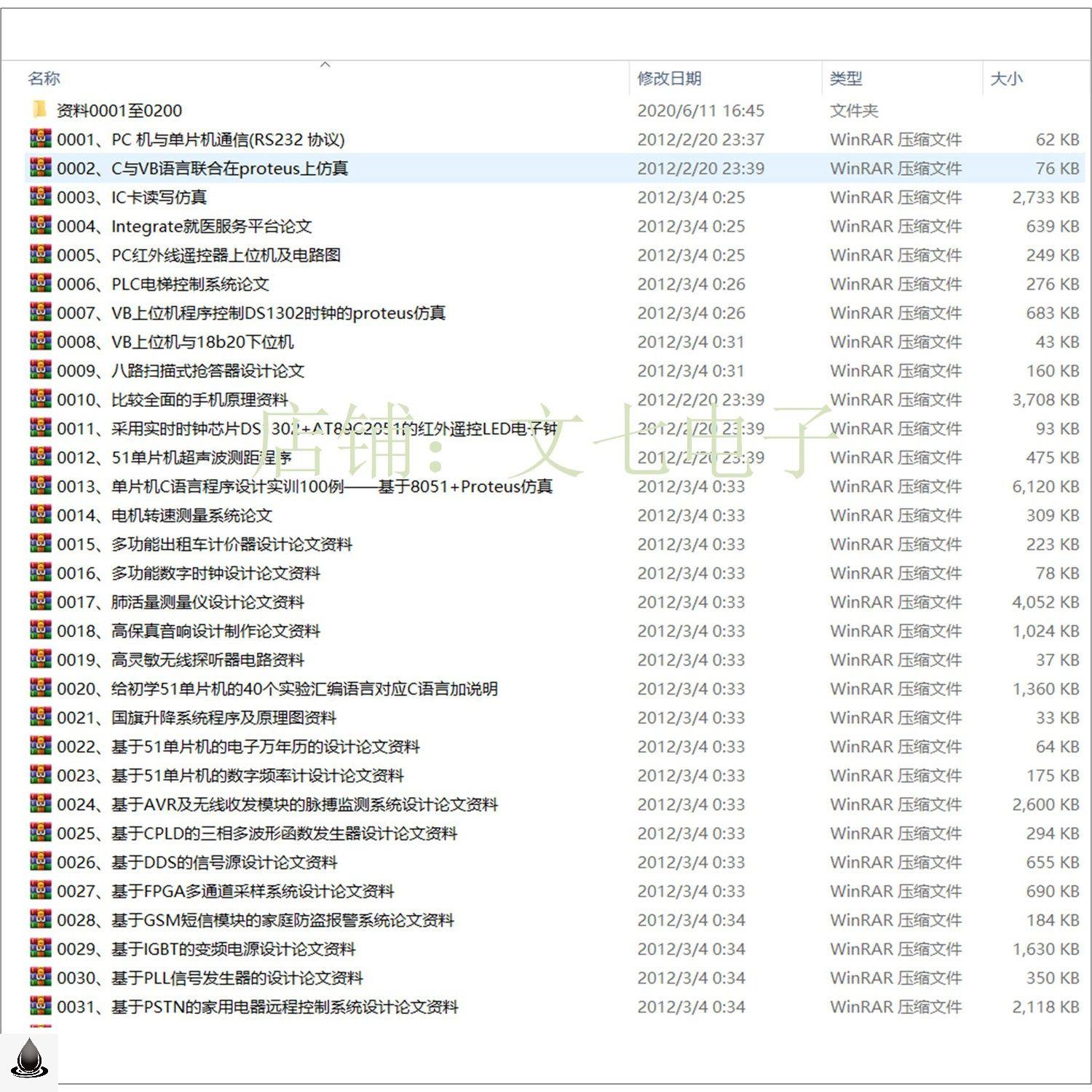Select file name 0027 基于FPGA多通道采样系统

tap(226, 891)
